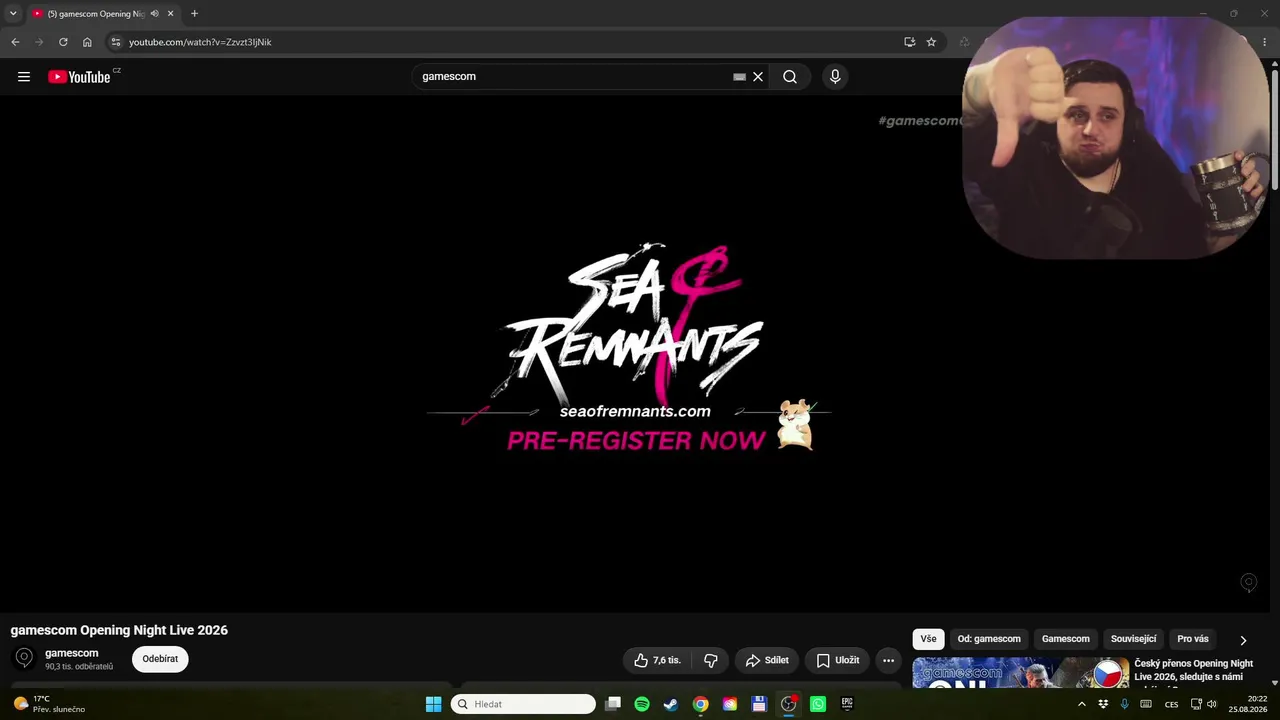1280x720 pixels.
Task: Open the clock and date flyout
Action: 1250,704
